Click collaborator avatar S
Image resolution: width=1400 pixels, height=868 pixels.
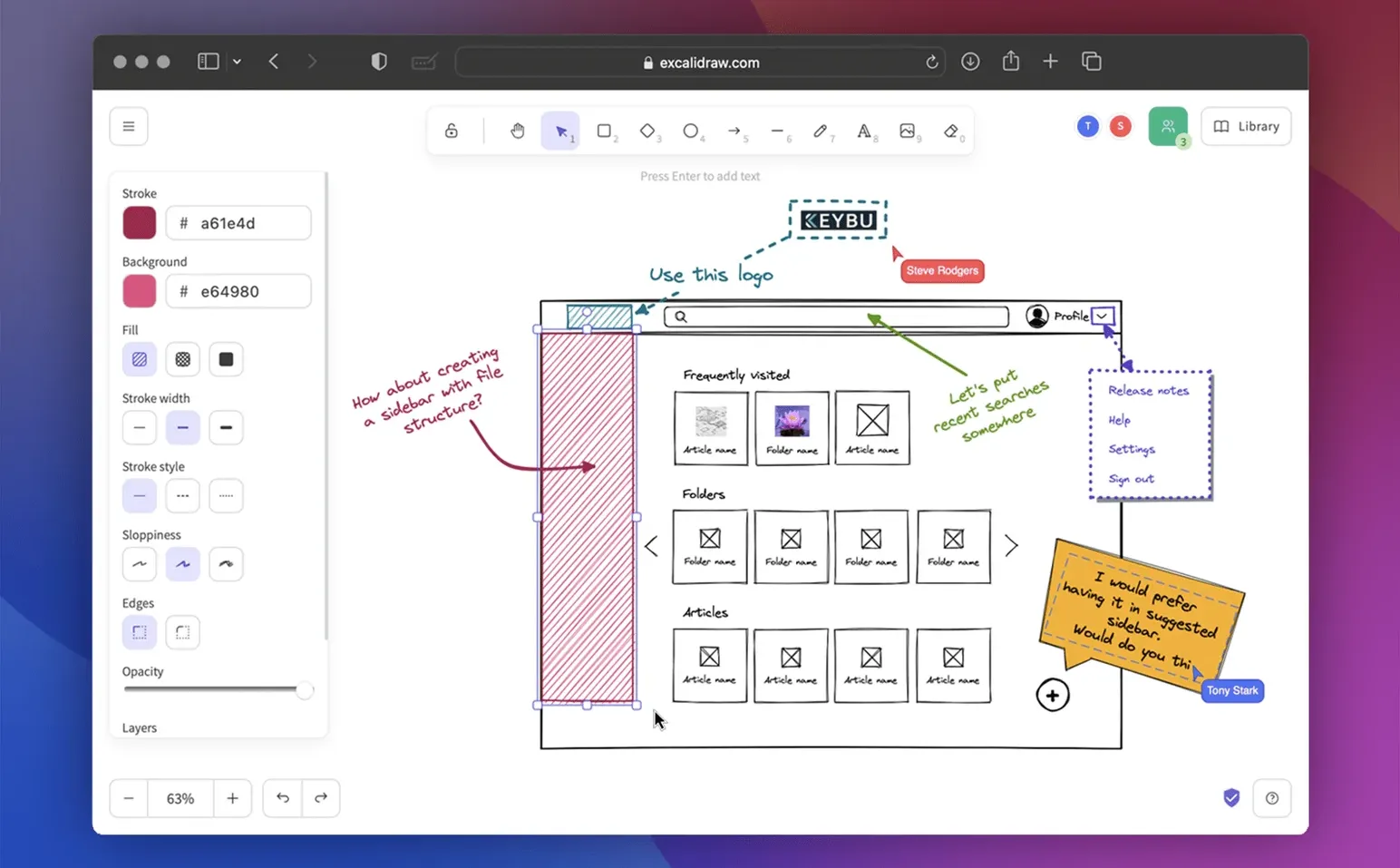point(1121,126)
